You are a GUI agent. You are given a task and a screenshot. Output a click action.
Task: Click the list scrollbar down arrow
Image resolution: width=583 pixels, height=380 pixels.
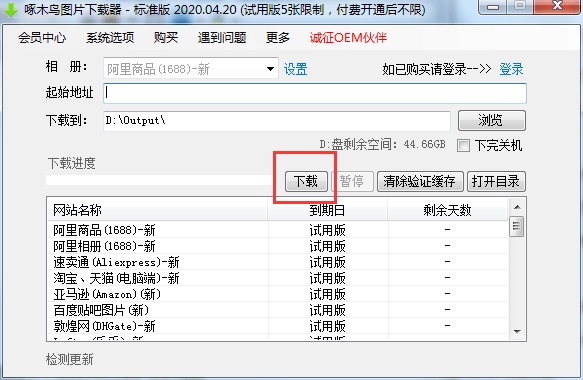[x=517, y=332]
